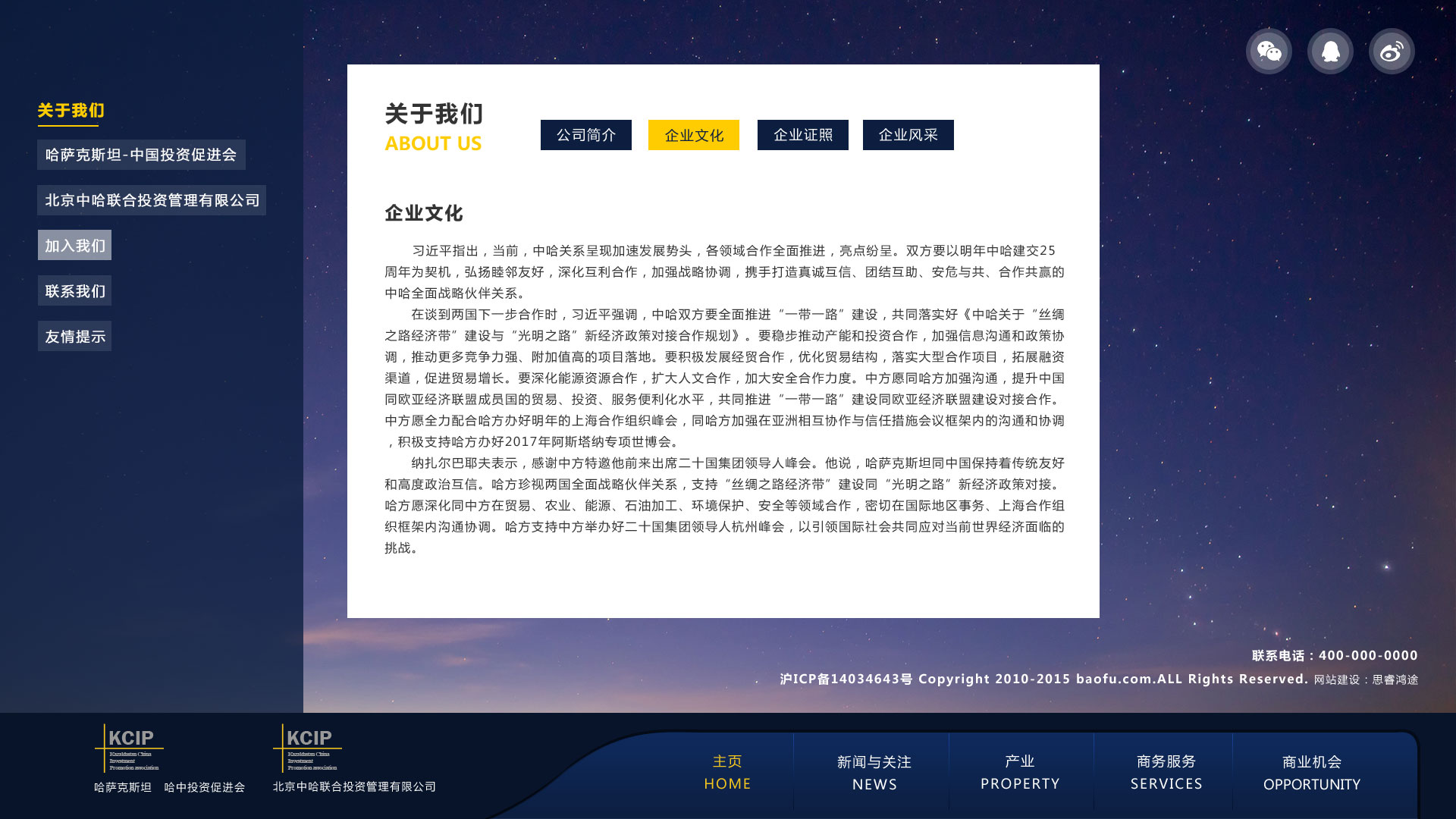This screenshot has height=819, width=1456.
Task: Switch to the 公司简介 tab
Action: [585, 135]
